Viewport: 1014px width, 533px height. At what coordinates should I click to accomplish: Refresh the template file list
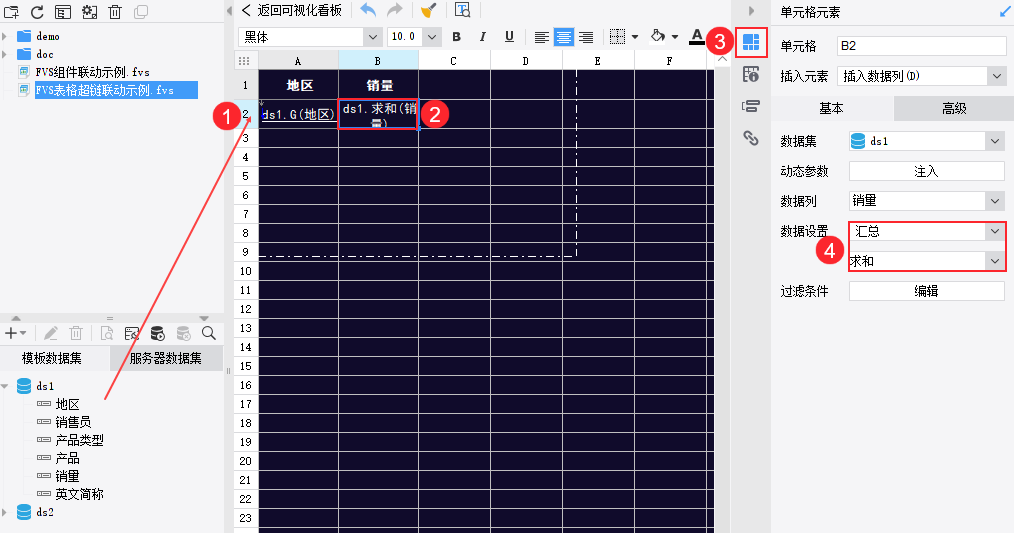(38, 12)
